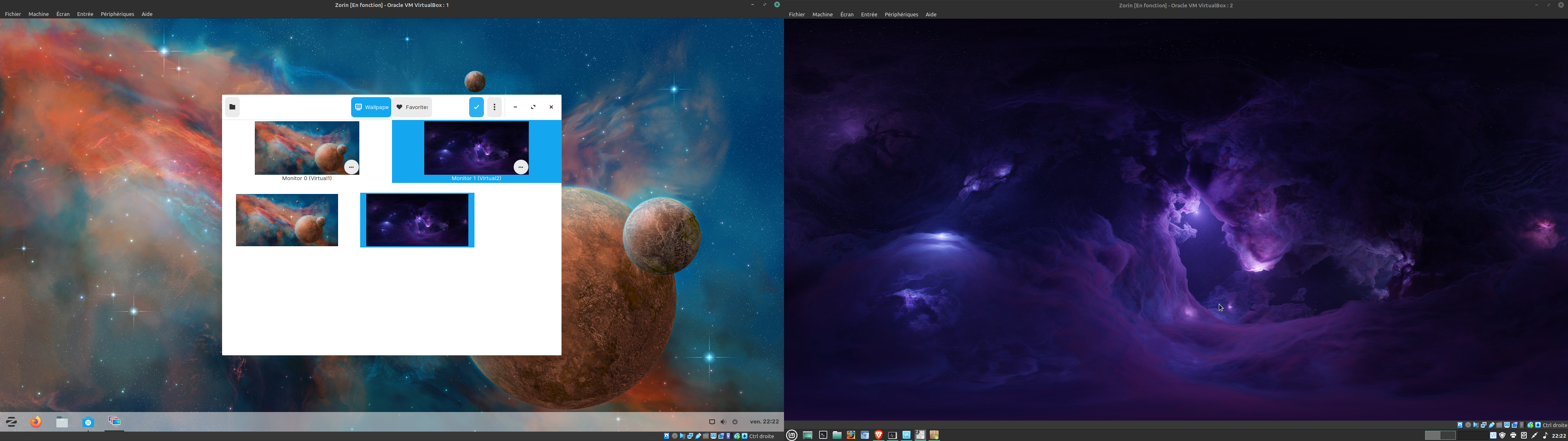Click the volume icon in Zorin tray
Viewport: 1568px width, 441px height.
pos(723,421)
